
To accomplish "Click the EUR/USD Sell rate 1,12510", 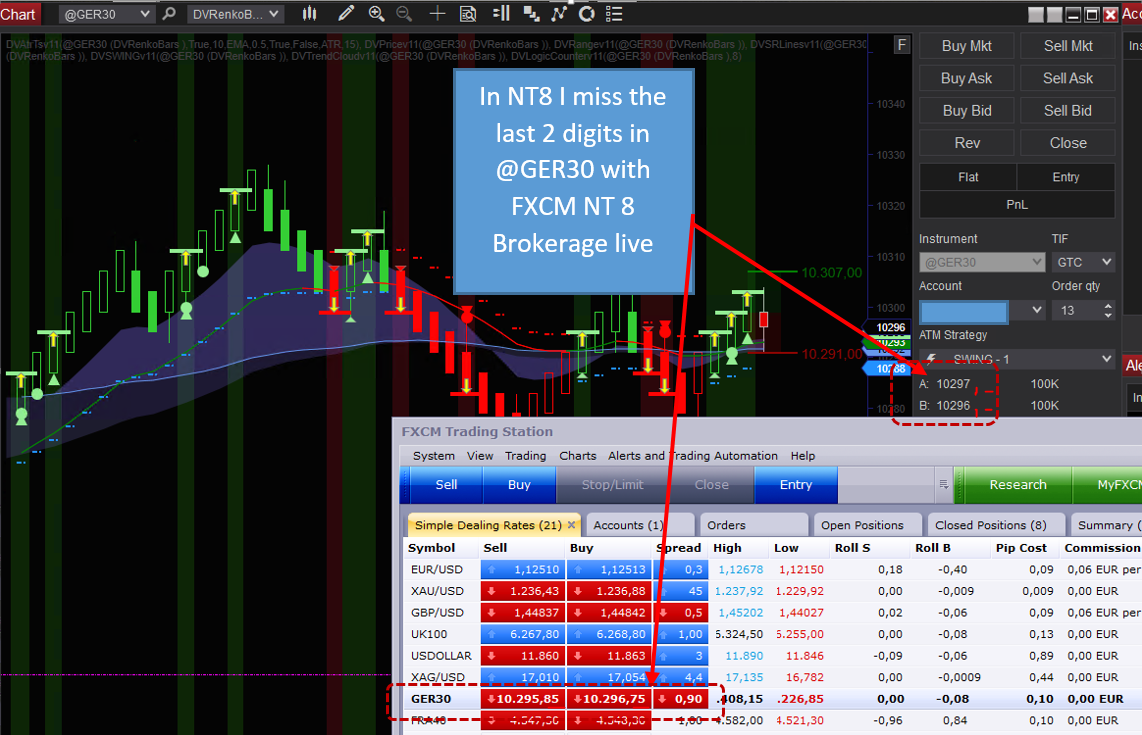I will click(522, 570).
